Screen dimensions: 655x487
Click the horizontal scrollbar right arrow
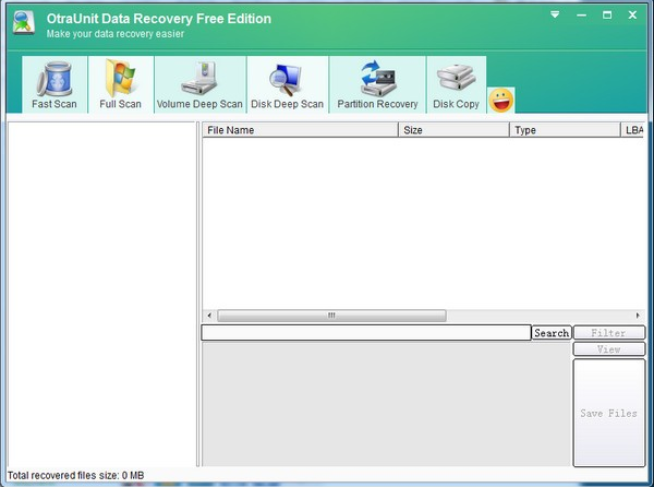click(637, 315)
